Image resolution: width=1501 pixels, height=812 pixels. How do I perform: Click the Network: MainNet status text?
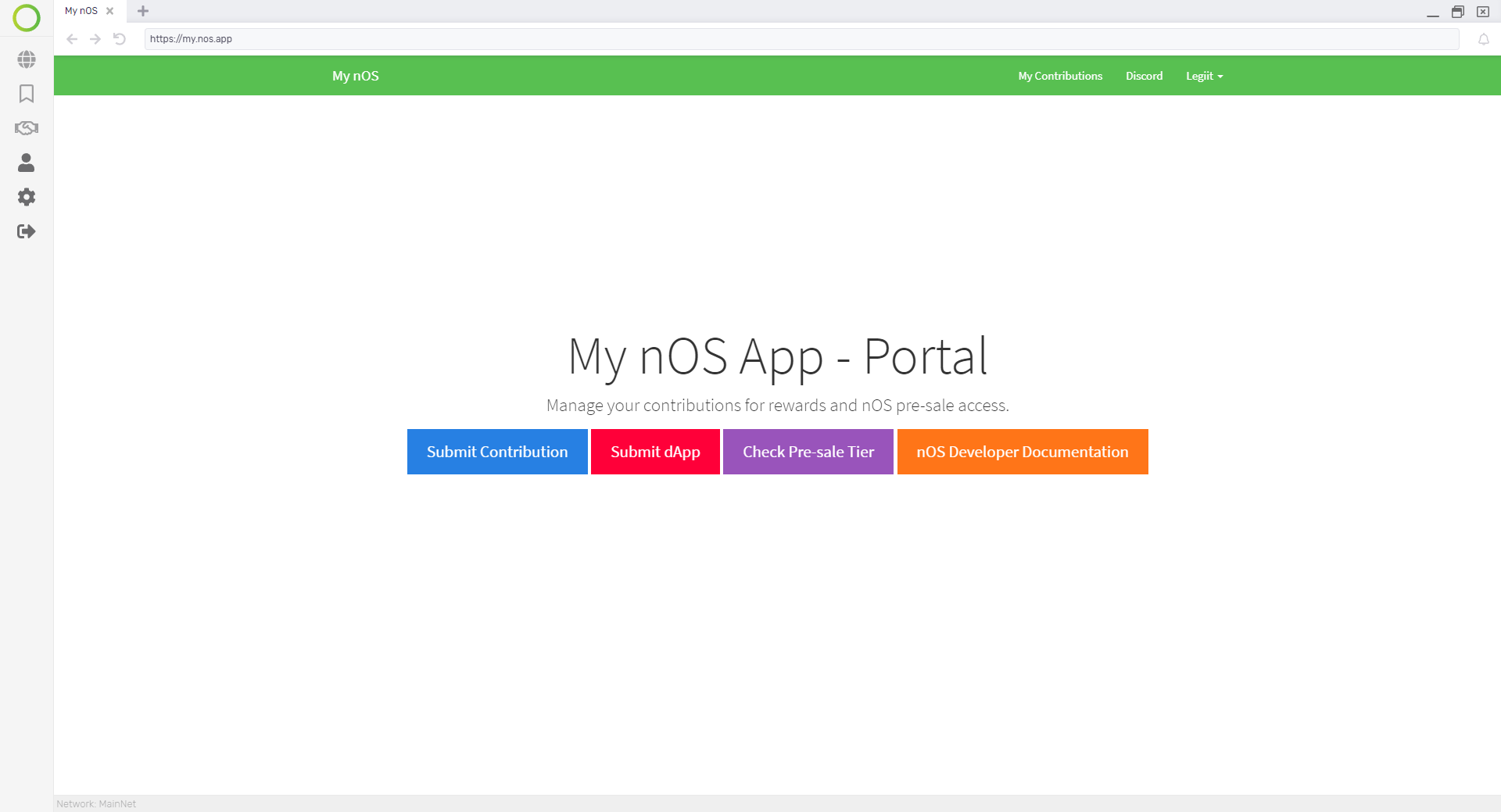coord(96,804)
